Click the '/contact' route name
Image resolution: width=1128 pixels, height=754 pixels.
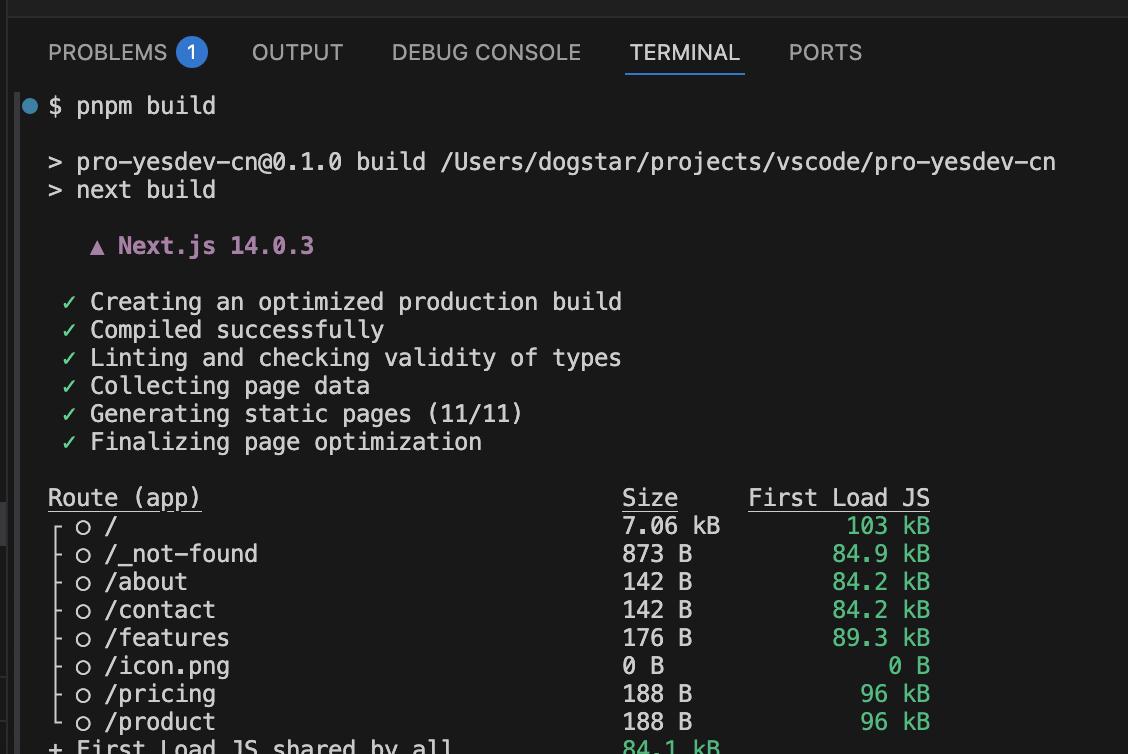click(x=160, y=610)
